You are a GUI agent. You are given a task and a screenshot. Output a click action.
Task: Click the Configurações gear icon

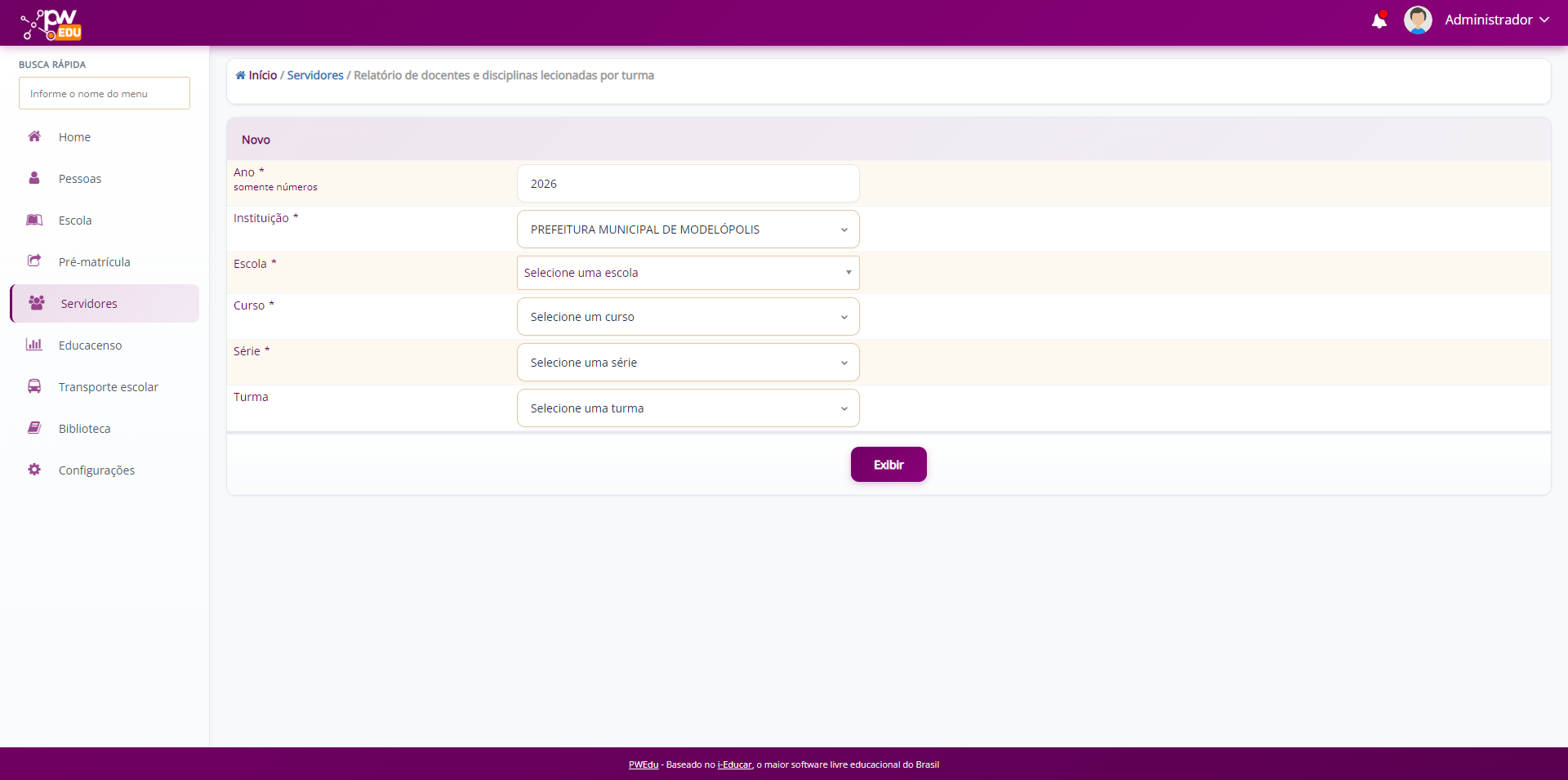[34, 470]
